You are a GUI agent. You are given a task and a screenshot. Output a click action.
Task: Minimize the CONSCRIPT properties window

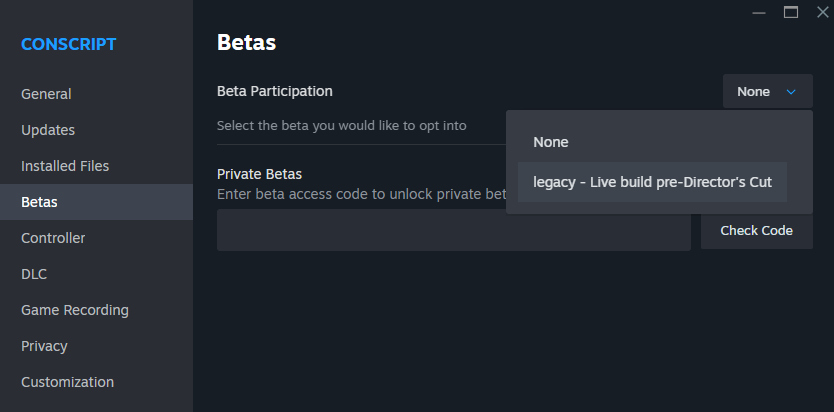(759, 12)
